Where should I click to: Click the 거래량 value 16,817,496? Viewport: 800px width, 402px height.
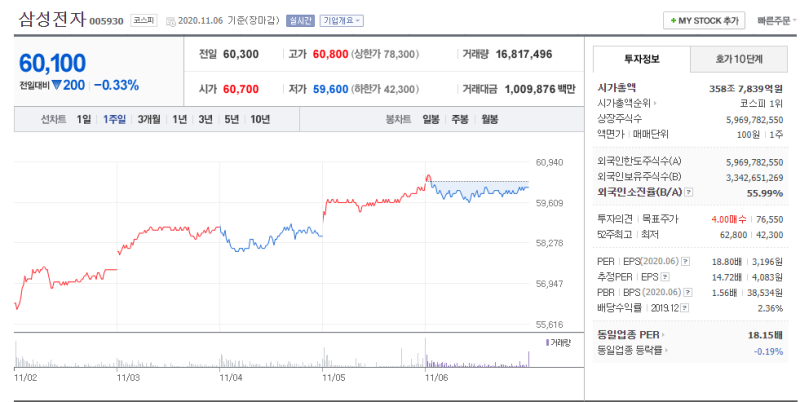(x=524, y=54)
